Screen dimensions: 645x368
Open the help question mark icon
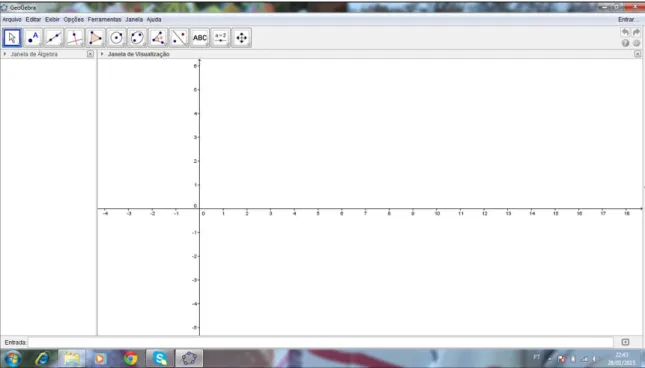click(x=625, y=43)
